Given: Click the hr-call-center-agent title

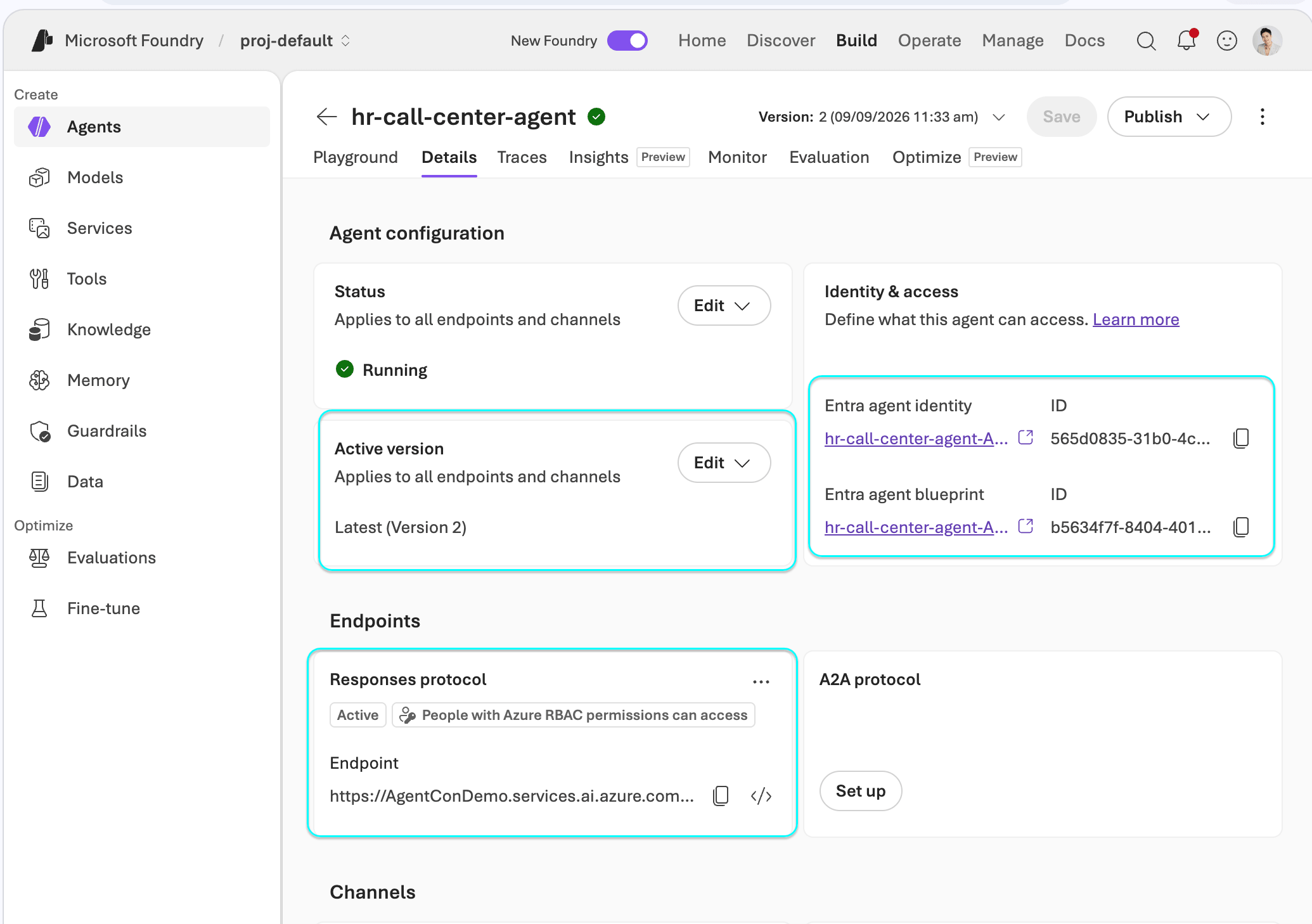Looking at the screenshot, I should 463,117.
